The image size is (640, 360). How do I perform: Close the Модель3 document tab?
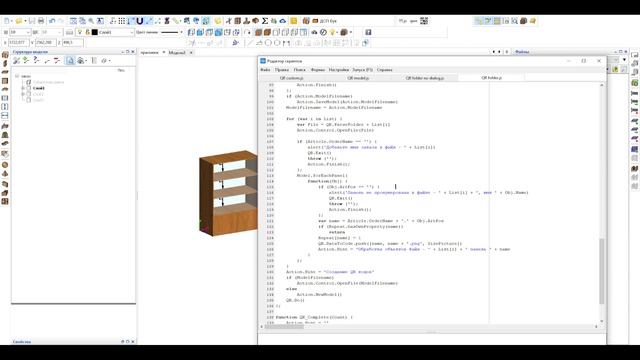point(191,53)
